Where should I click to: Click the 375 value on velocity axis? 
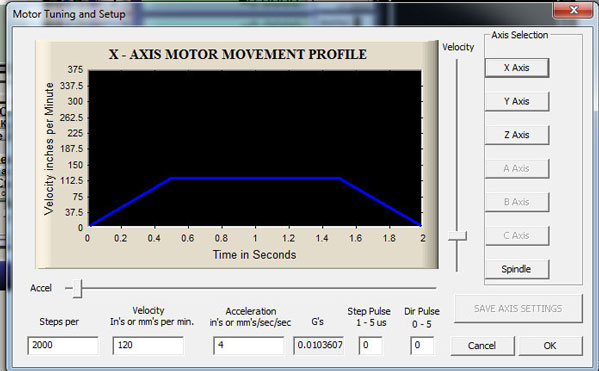pos(75,70)
